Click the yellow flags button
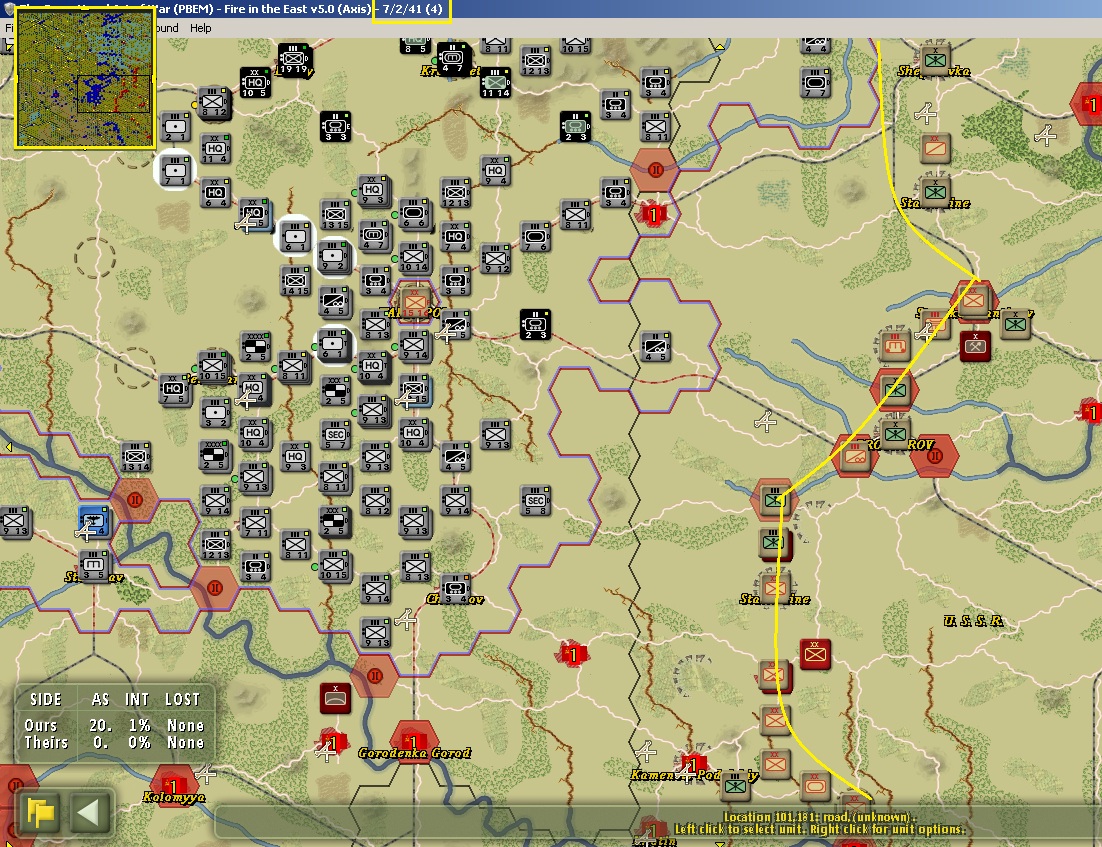Image resolution: width=1102 pixels, height=847 pixels. (x=40, y=813)
